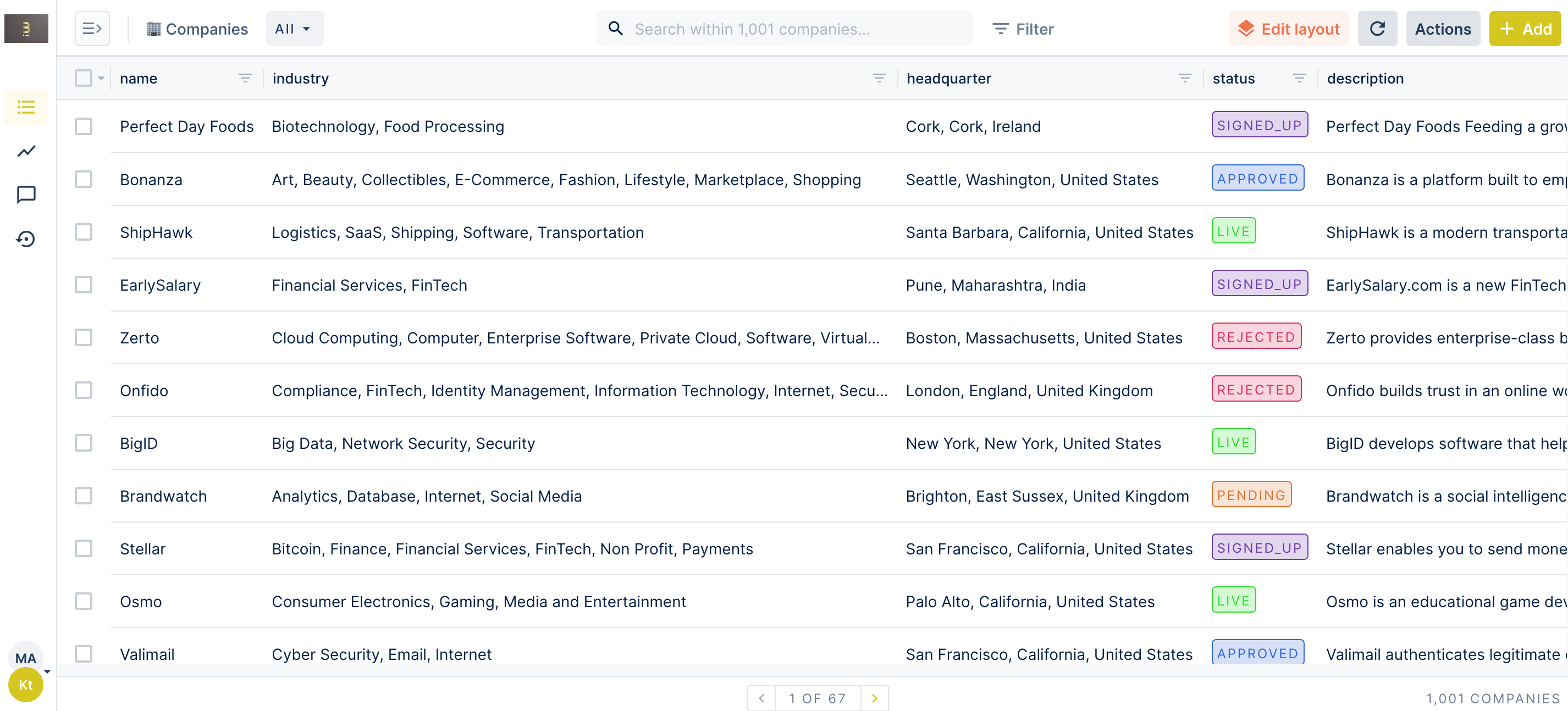This screenshot has width=1568, height=711.
Task: Click Bonanza APPROVED status badge
Action: (x=1257, y=178)
